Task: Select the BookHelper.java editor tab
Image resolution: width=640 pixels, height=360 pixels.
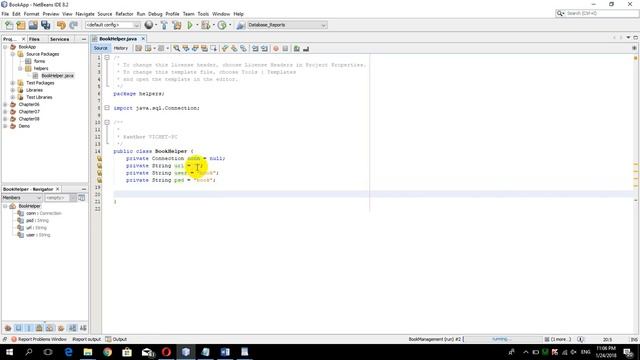Action: pos(118,39)
